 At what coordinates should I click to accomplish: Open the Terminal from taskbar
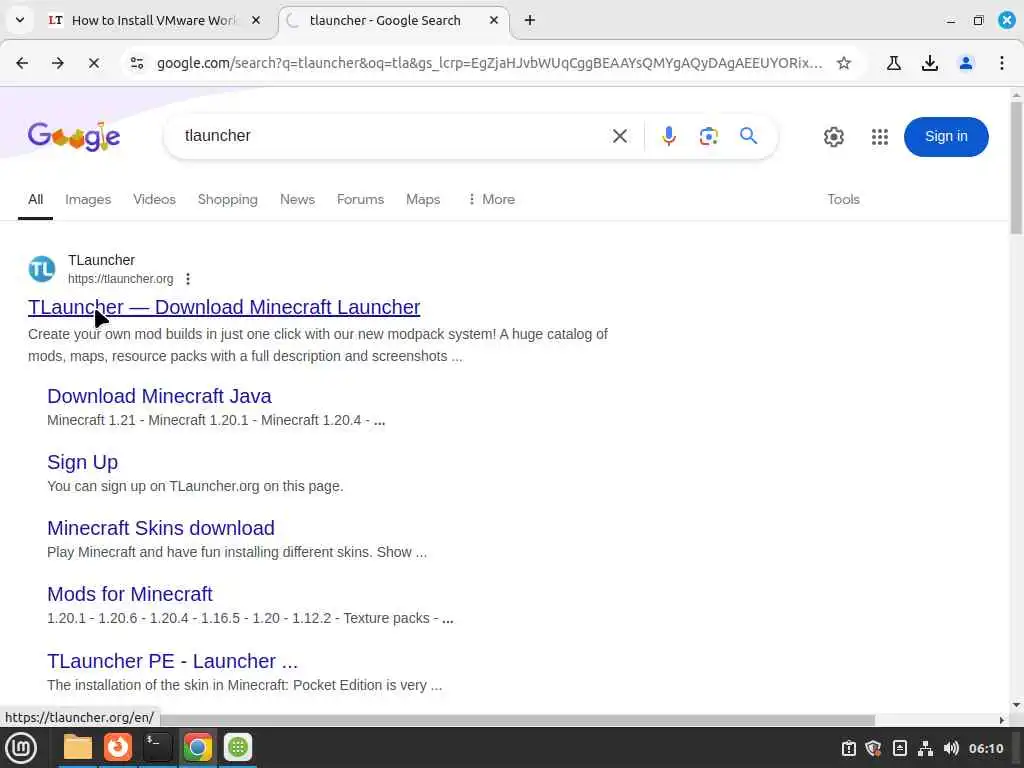tap(157, 747)
